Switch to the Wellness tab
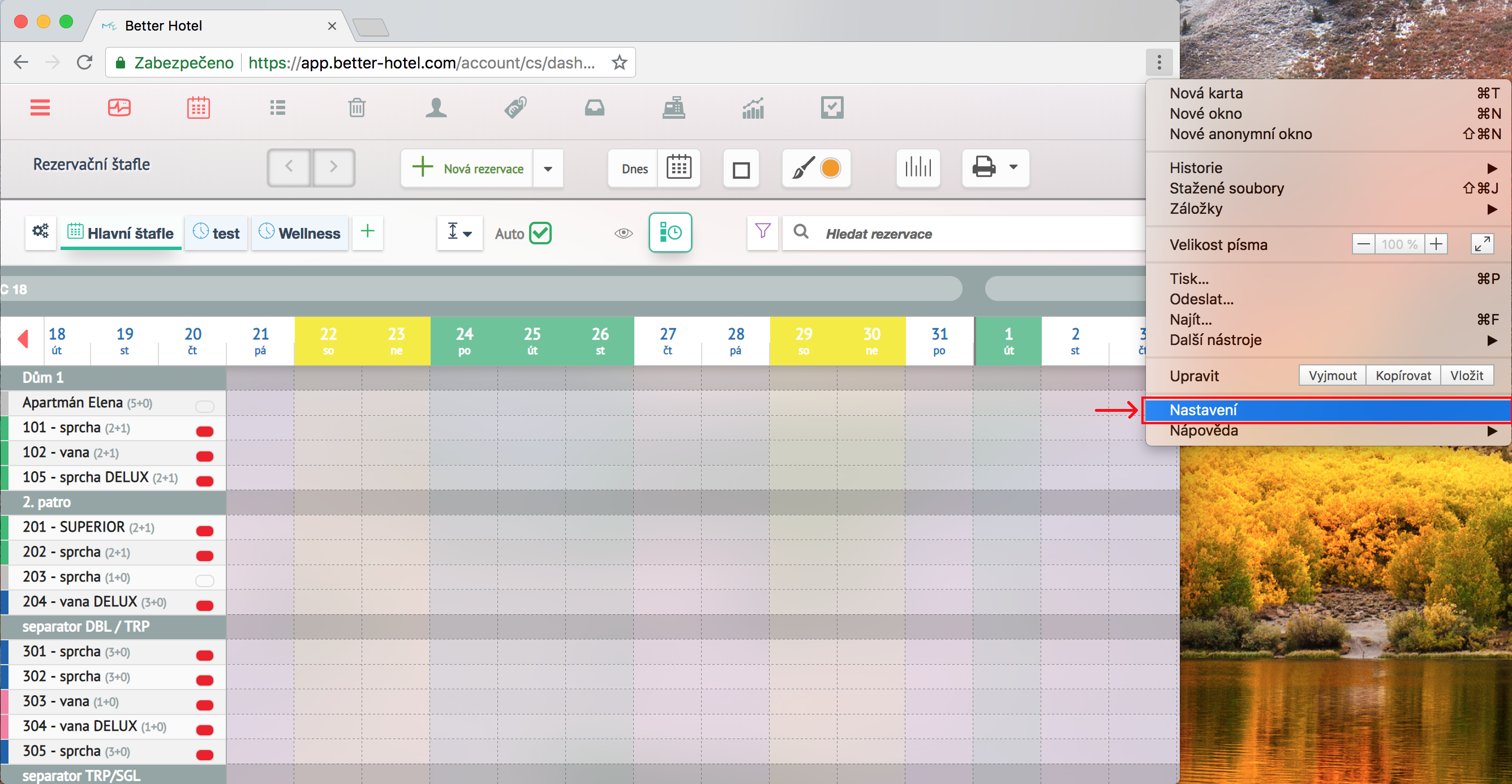The height and width of the screenshot is (784, 1512). pyautogui.click(x=300, y=234)
